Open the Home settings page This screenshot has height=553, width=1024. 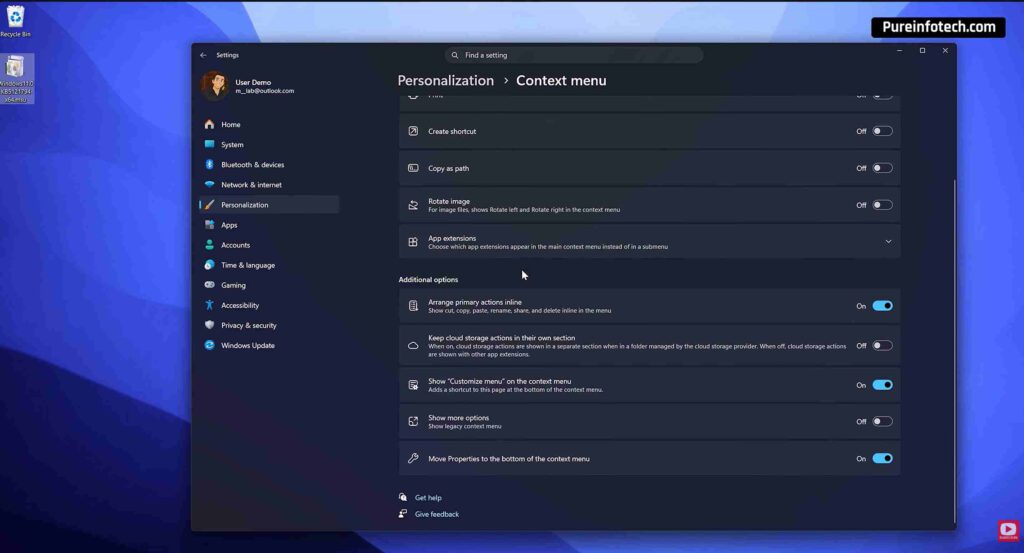pos(269,124)
